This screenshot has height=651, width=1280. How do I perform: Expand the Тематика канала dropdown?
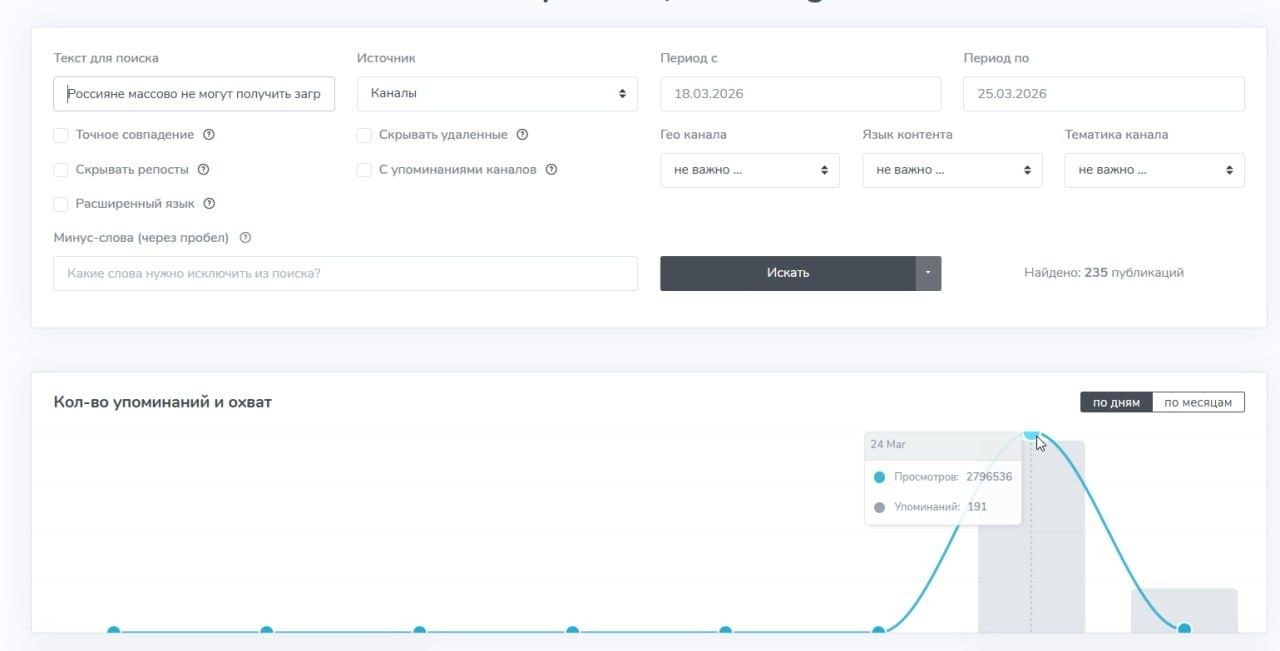1153,170
